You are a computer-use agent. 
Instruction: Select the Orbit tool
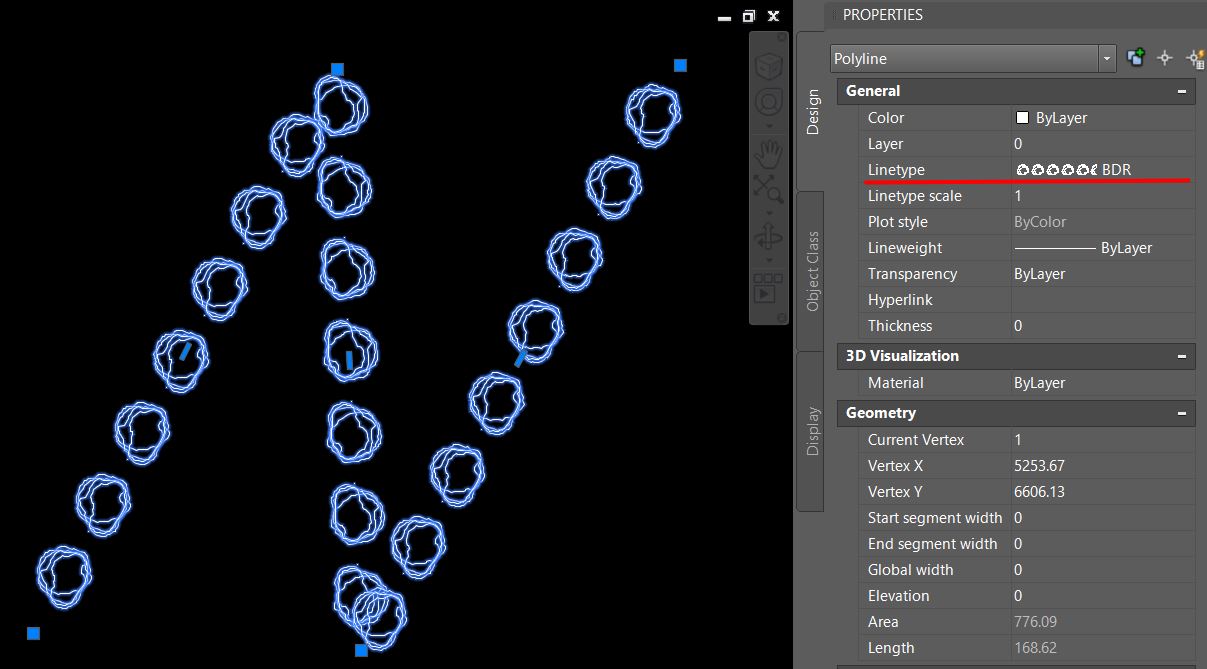point(768,238)
